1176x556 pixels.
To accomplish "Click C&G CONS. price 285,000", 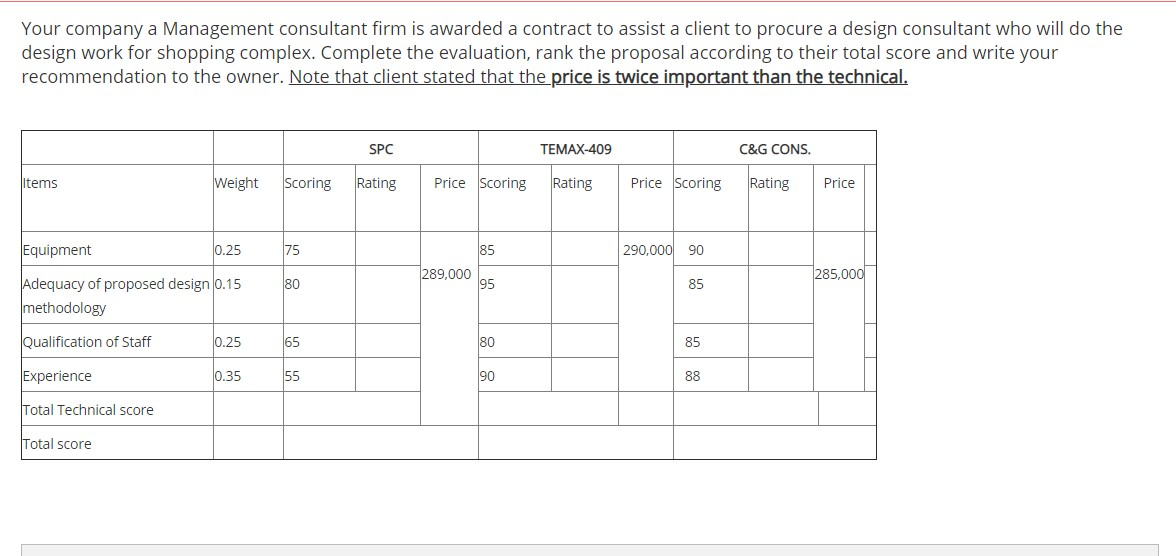I will (x=839, y=274).
